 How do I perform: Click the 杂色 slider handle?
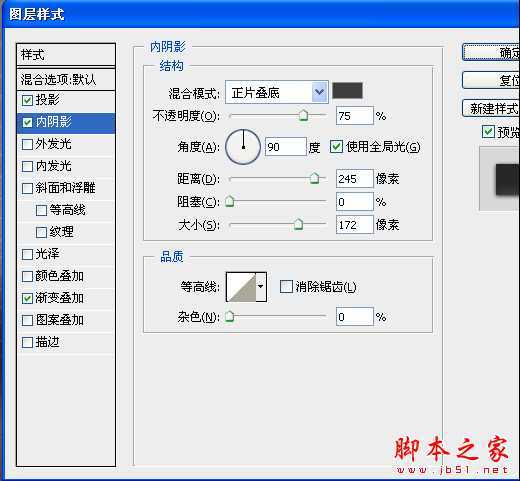point(229,316)
